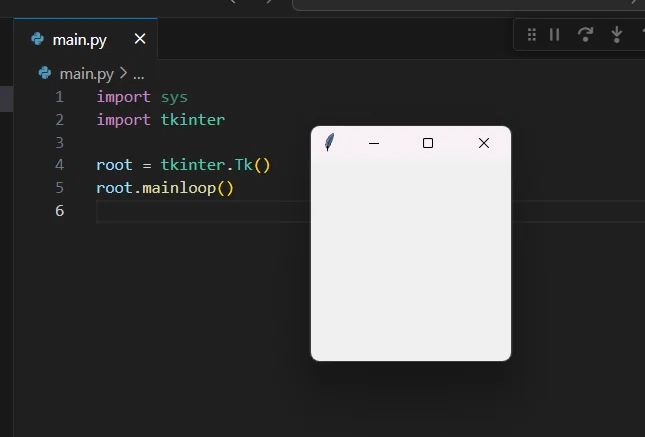Click line number 6 in the gutter
The height and width of the screenshot is (437, 645).
tap(60, 211)
